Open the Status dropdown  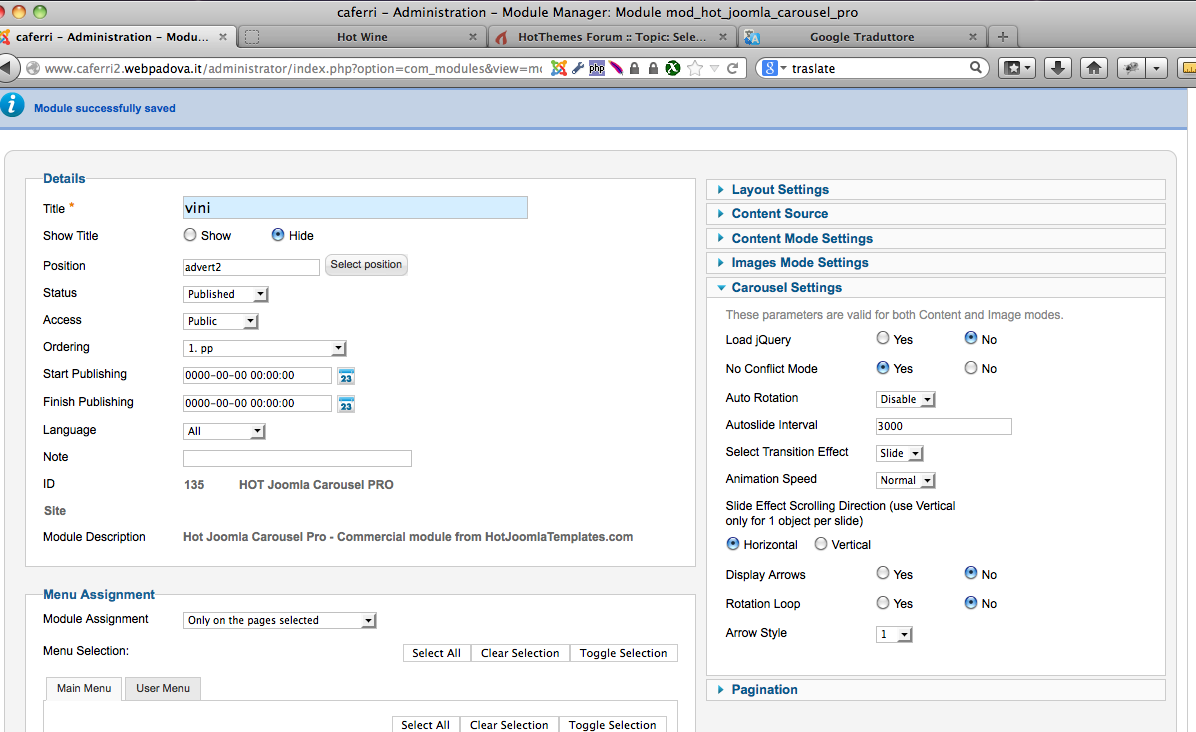pos(226,294)
